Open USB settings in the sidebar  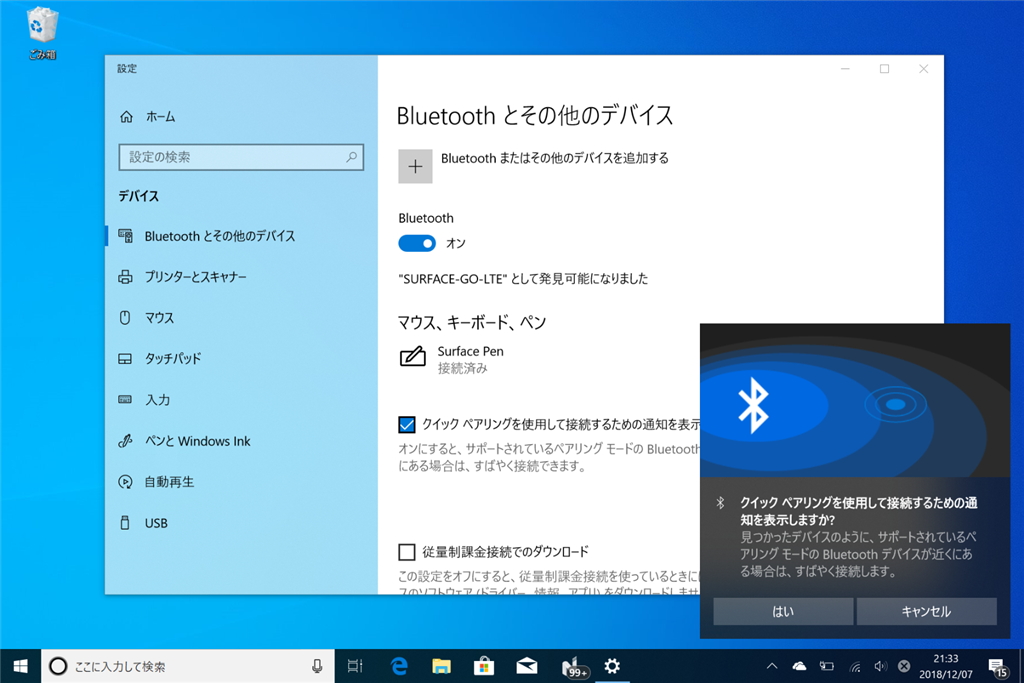pos(156,522)
